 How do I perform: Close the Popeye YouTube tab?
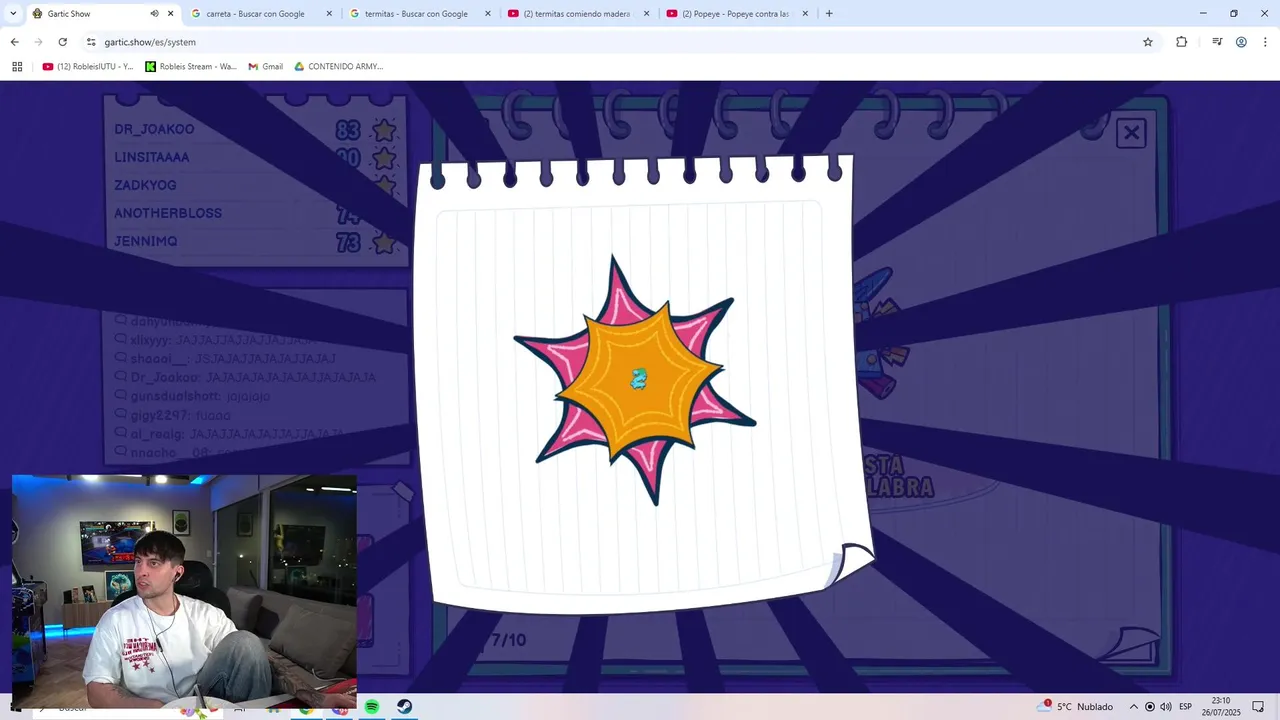[805, 14]
